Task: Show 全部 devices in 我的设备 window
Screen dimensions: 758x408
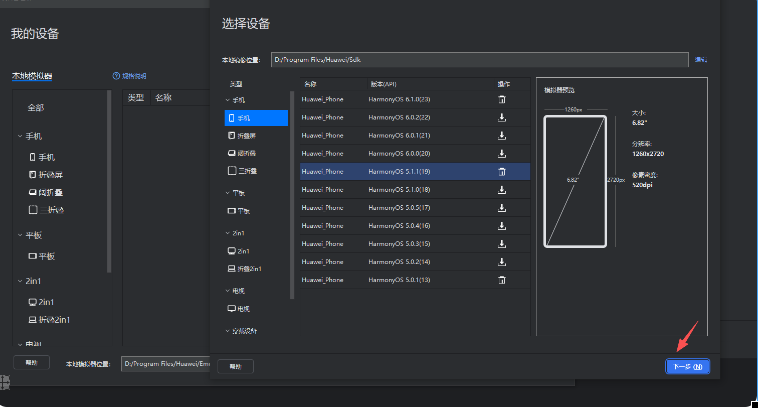Action: (x=36, y=108)
